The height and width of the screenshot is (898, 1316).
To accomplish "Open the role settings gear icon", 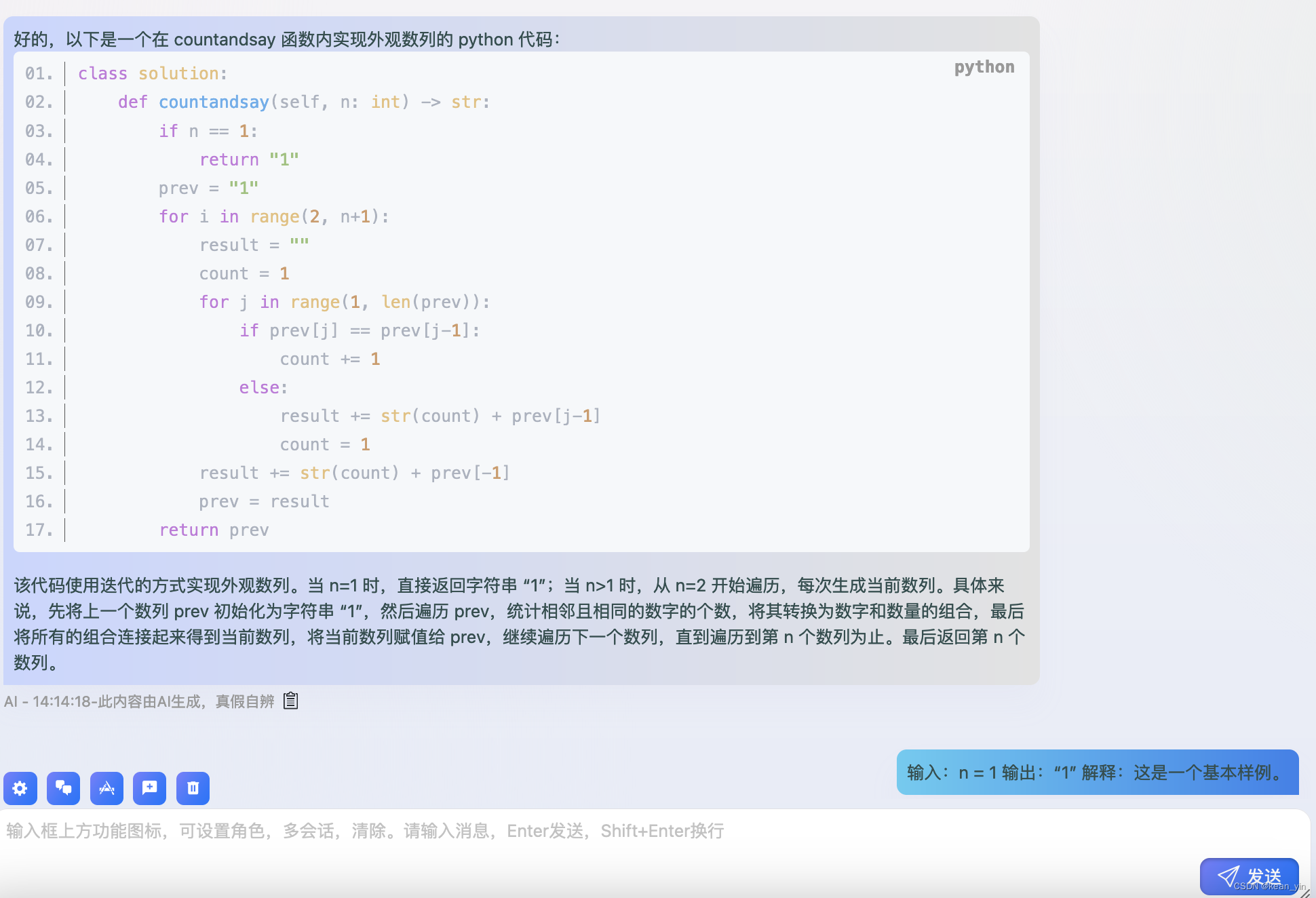I will click(x=20, y=788).
